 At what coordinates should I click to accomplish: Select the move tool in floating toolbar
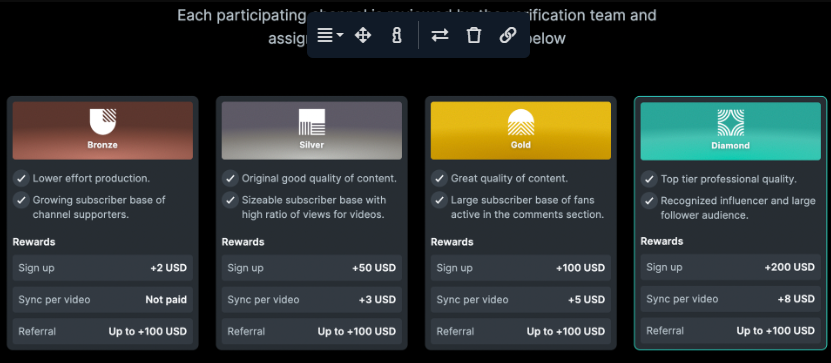point(363,36)
